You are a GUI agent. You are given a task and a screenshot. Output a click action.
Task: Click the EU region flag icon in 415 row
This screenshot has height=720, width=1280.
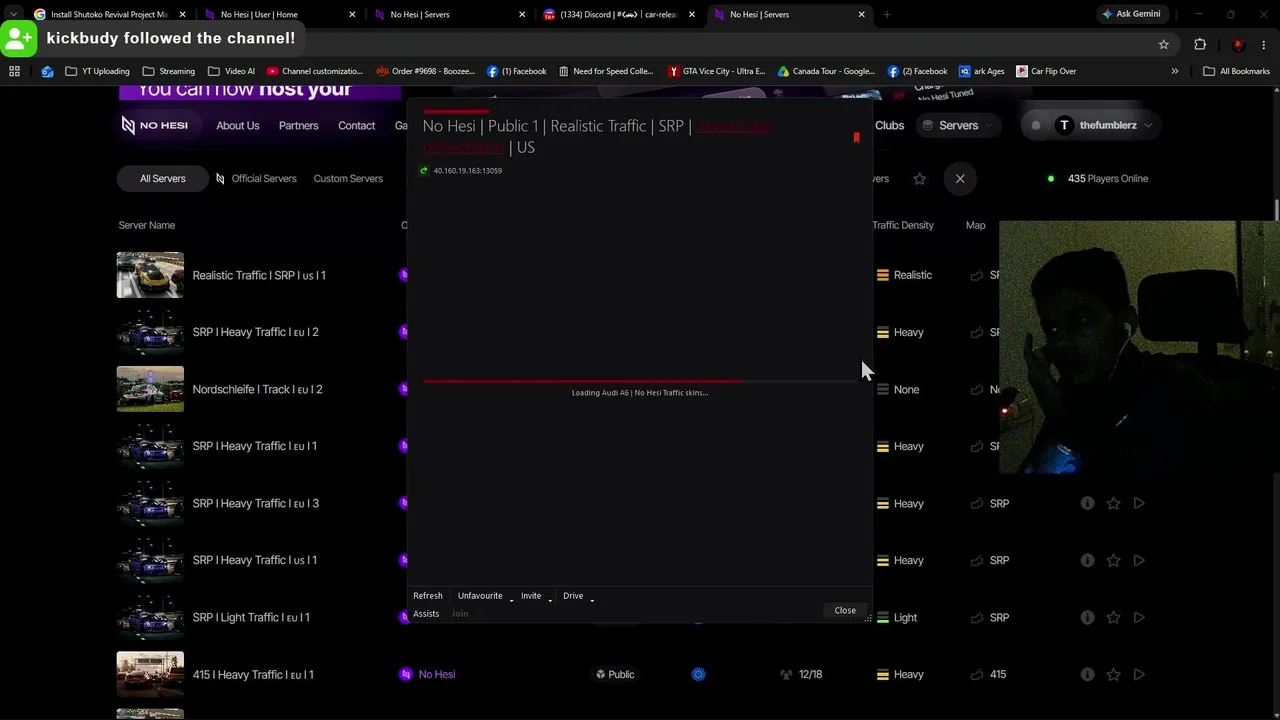(698, 674)
